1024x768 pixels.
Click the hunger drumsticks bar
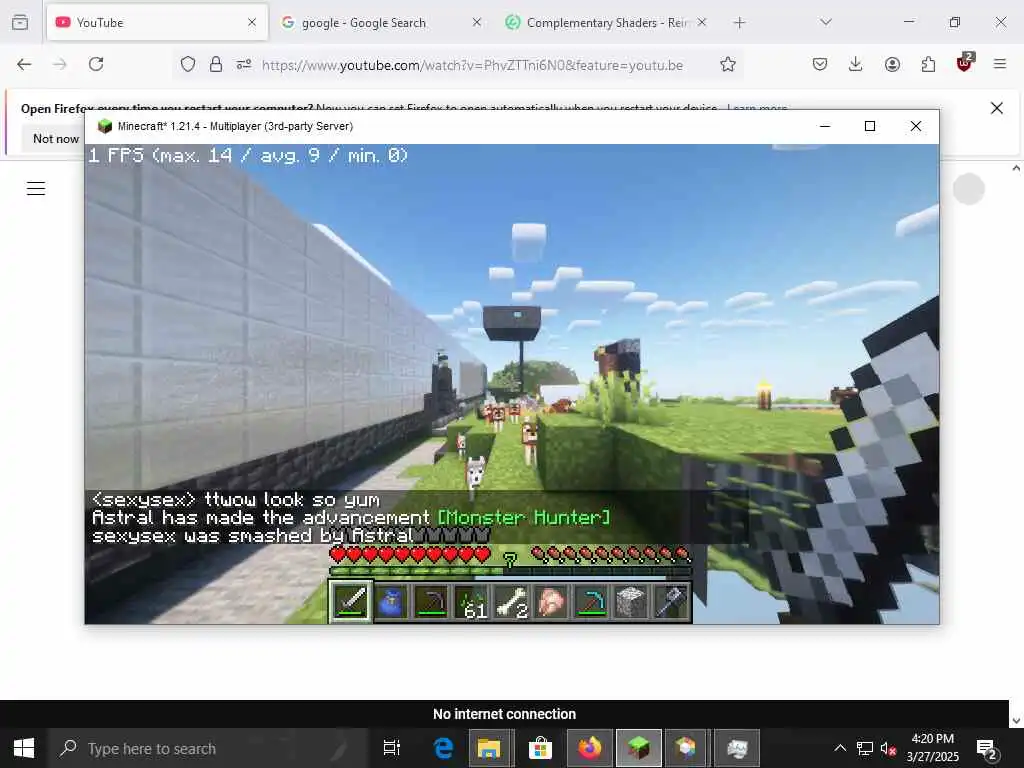(x=611, y=555)
